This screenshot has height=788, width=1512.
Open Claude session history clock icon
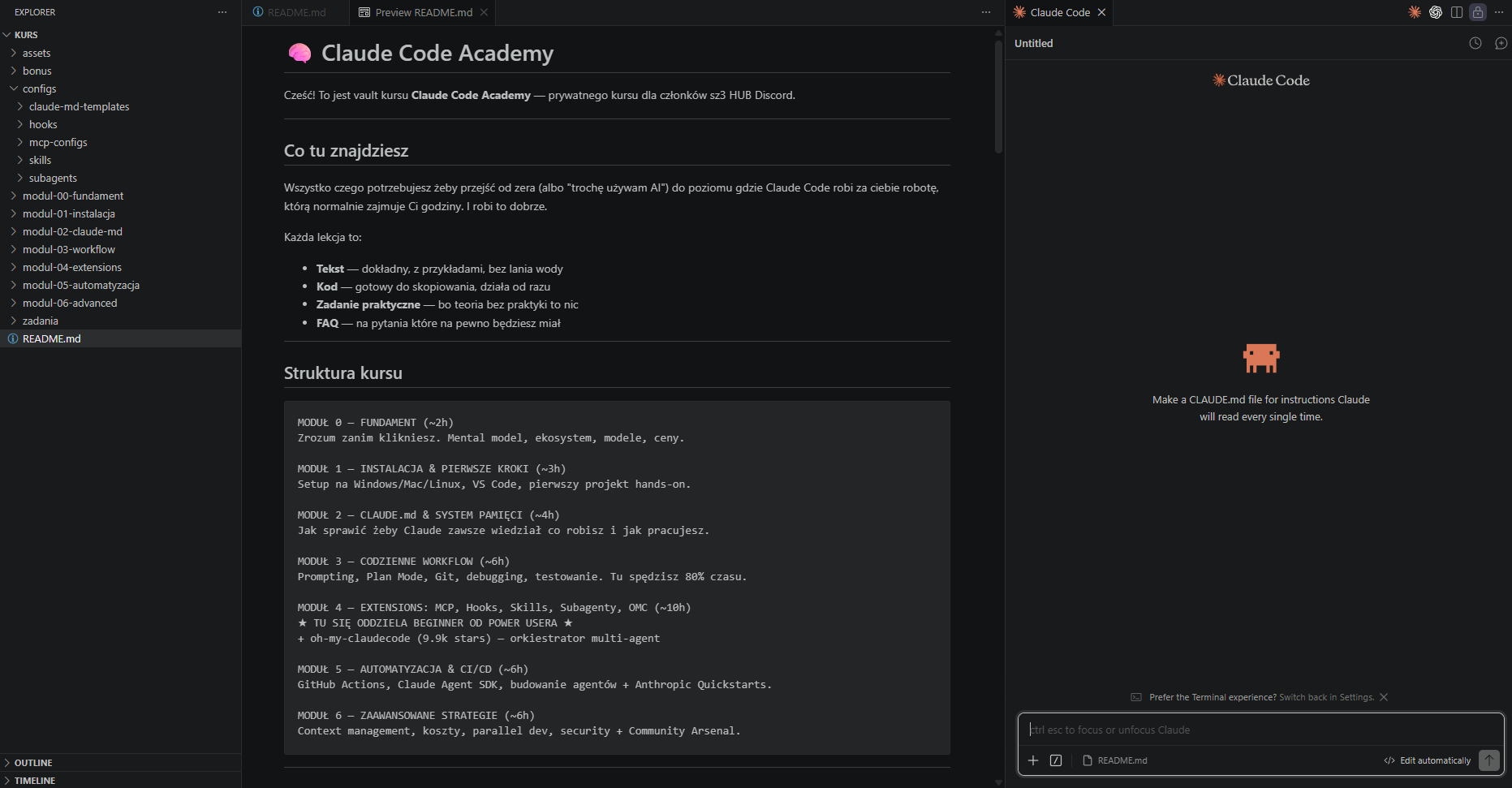click(x=1475, y=43)
